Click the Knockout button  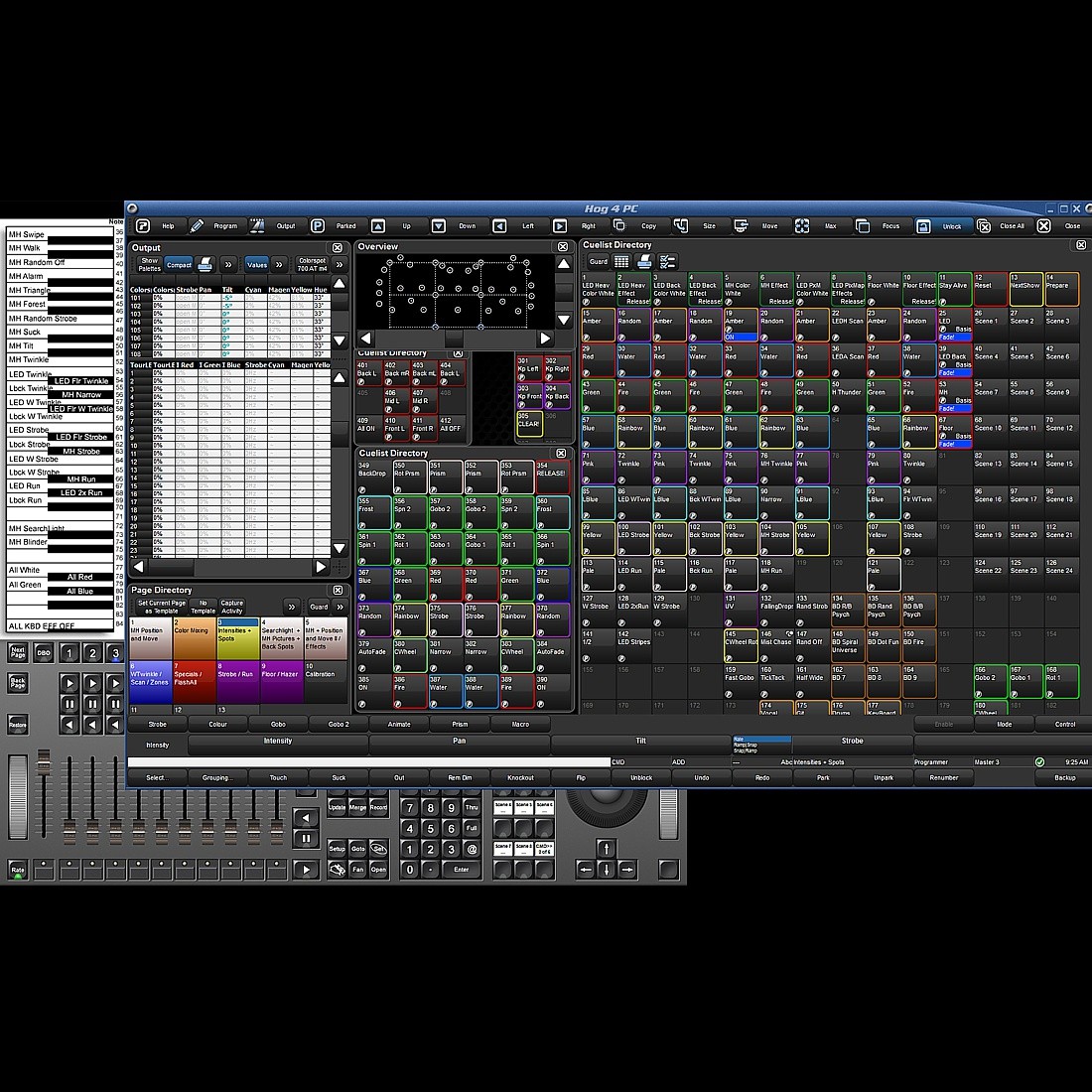click(520, 778)
